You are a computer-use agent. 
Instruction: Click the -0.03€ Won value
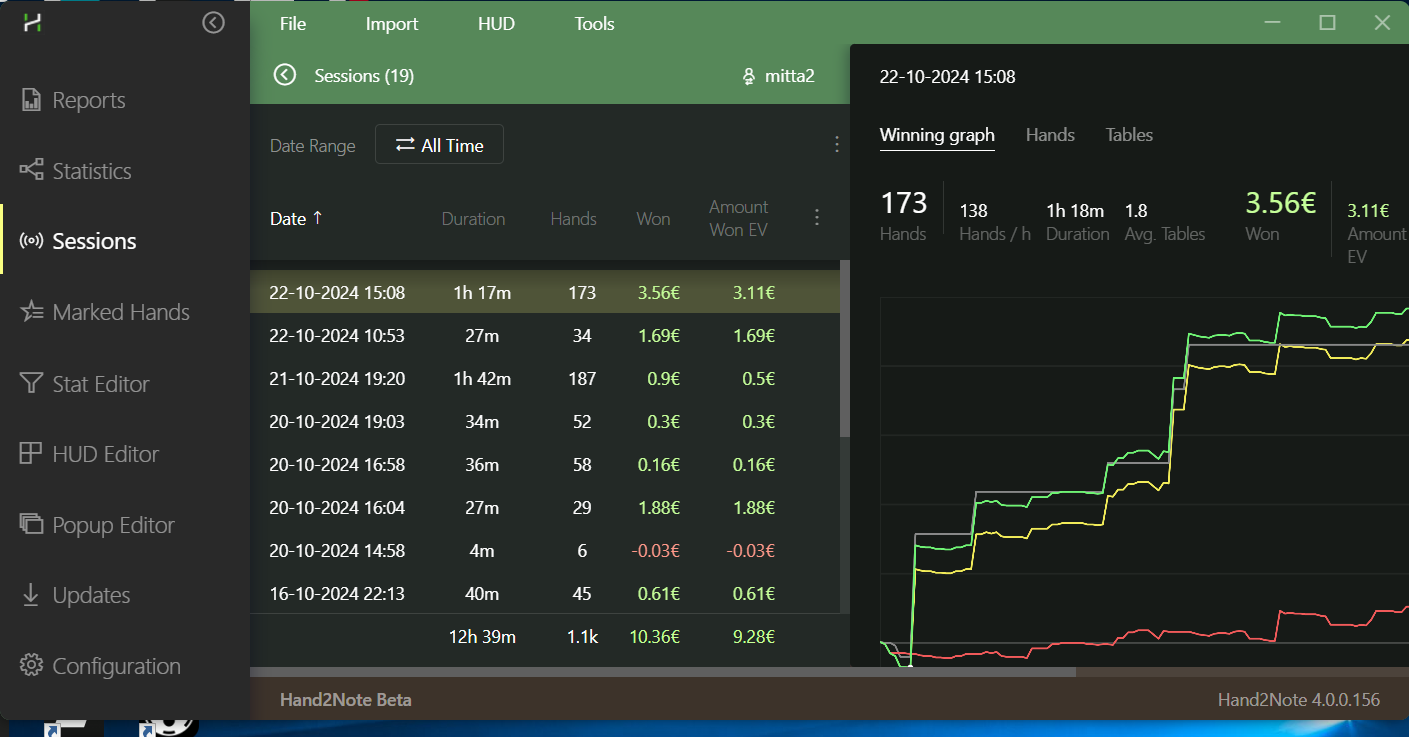tap(657, 551)
